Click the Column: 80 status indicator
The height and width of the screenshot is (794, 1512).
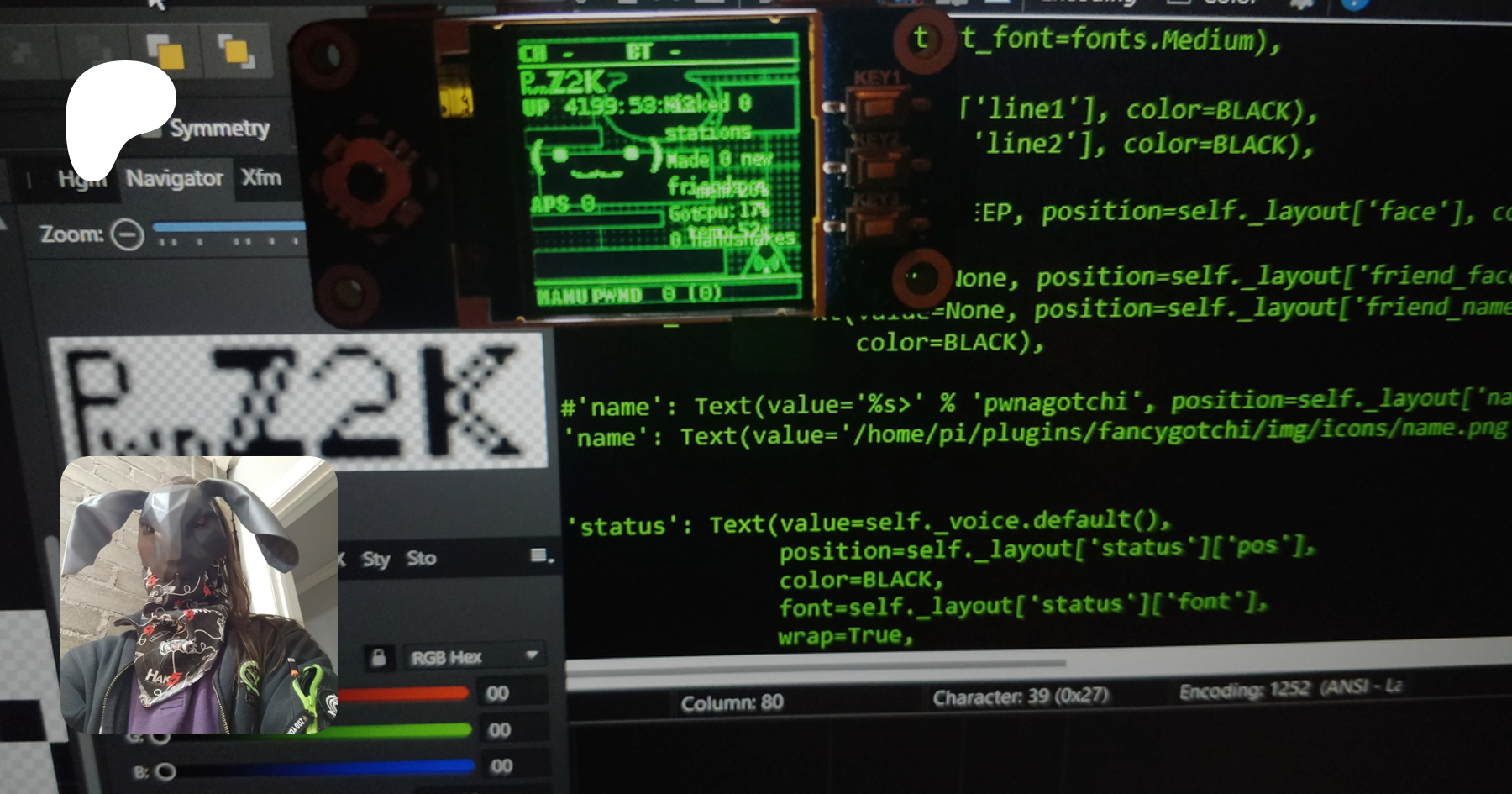point(732,702)
